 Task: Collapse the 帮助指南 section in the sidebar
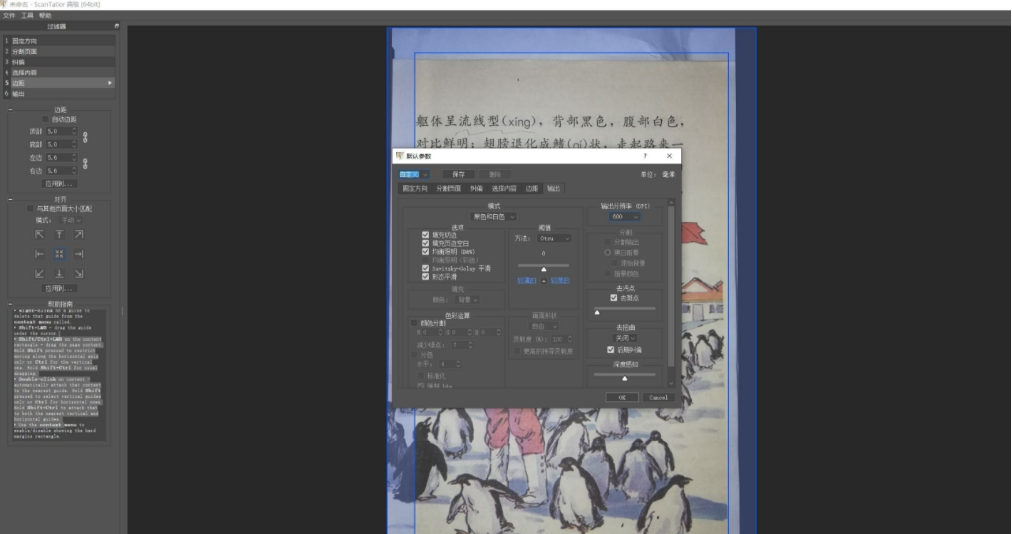10,304
